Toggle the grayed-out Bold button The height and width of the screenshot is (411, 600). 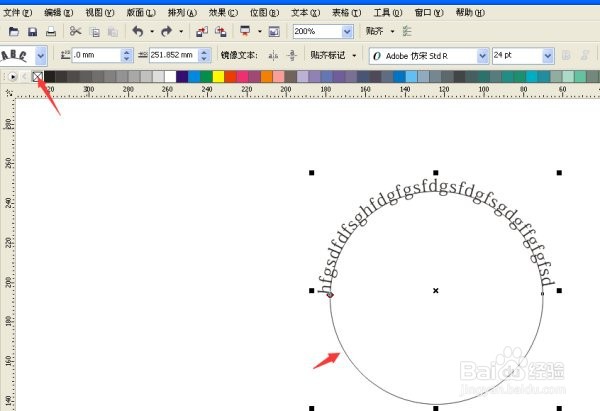(x=566, y=55)
